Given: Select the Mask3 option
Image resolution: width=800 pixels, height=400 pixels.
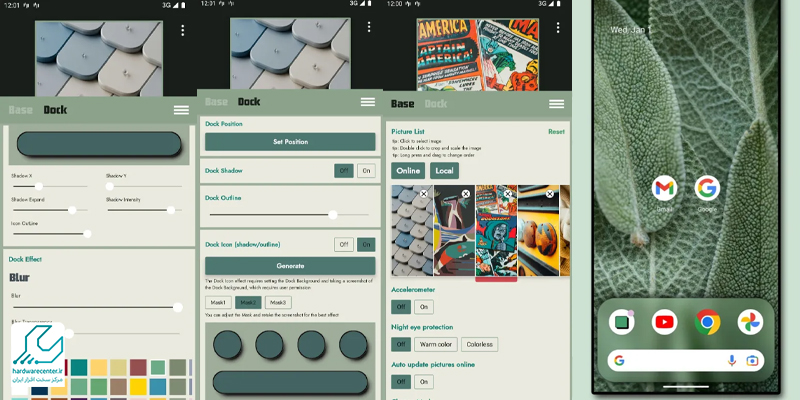Looking at the screenshot, I should (x=278, y=302).
